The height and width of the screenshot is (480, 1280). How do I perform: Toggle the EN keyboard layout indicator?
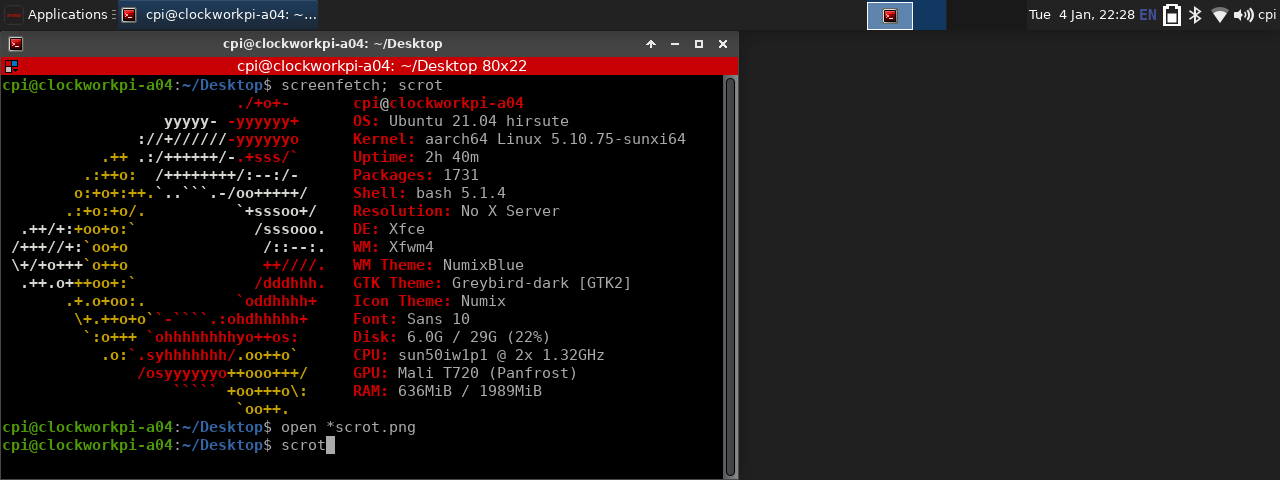1148,15
